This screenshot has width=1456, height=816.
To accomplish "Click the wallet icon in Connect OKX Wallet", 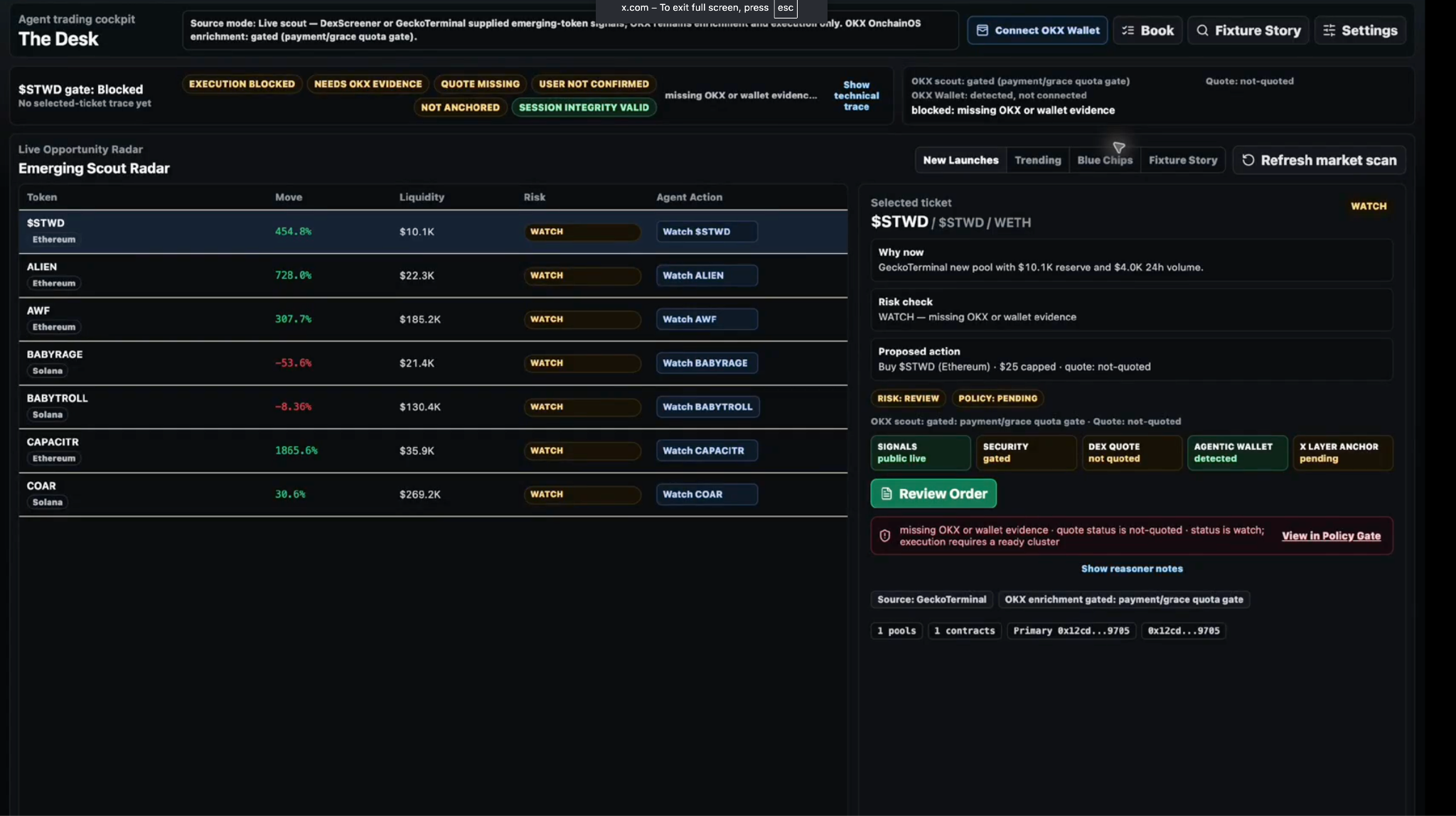I will coord(982,31).
